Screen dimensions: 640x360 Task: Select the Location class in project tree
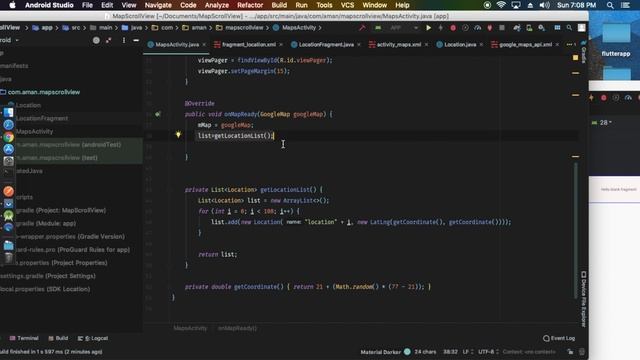coord(28,105)
